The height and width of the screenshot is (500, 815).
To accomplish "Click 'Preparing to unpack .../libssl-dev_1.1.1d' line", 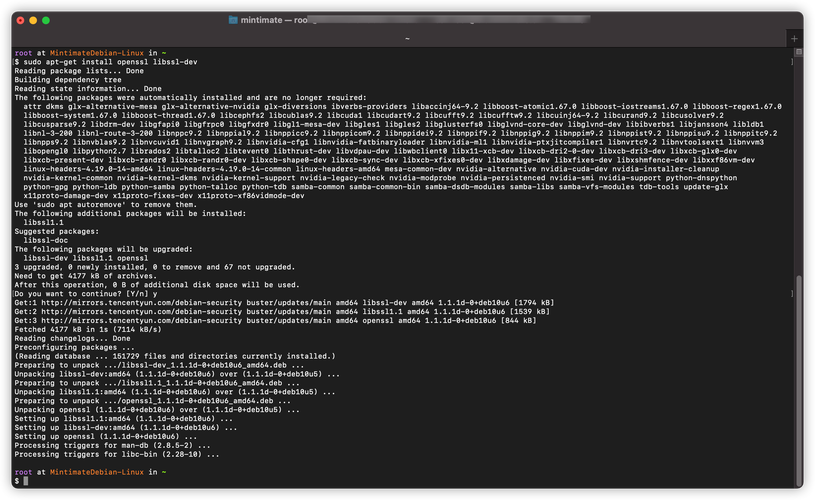I will (160, 365).
